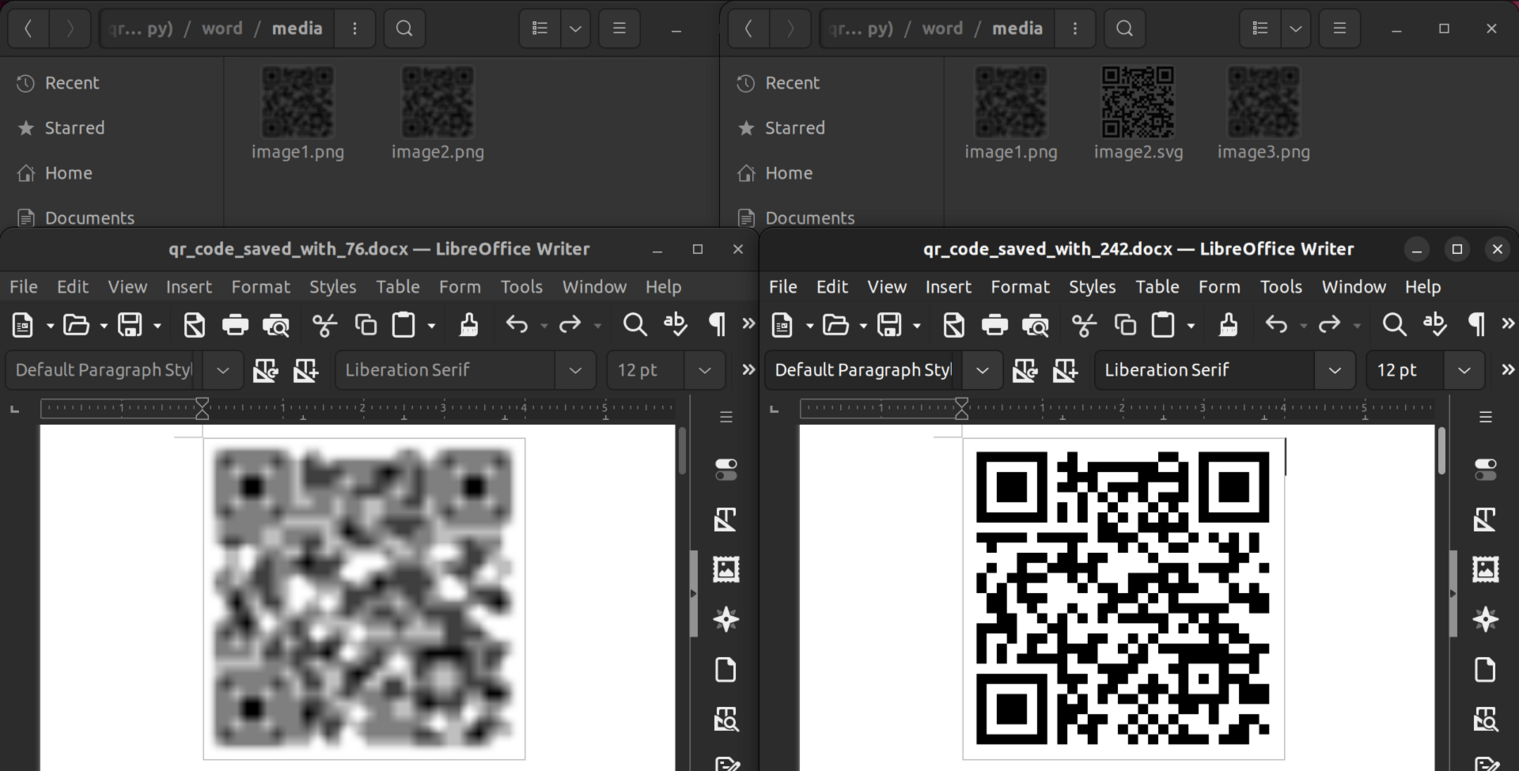Go to Starred in file manager with image2.svg

[794, 128]
